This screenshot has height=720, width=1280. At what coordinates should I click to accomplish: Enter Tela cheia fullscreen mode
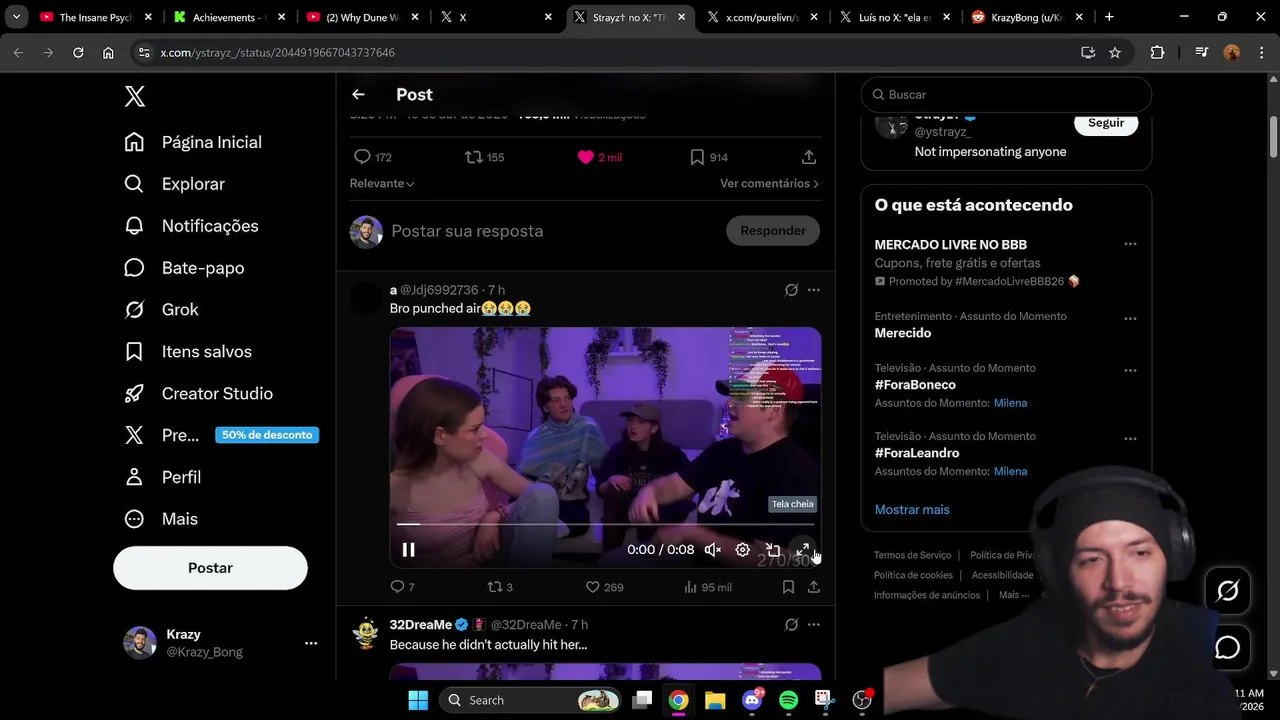point(802,549)
